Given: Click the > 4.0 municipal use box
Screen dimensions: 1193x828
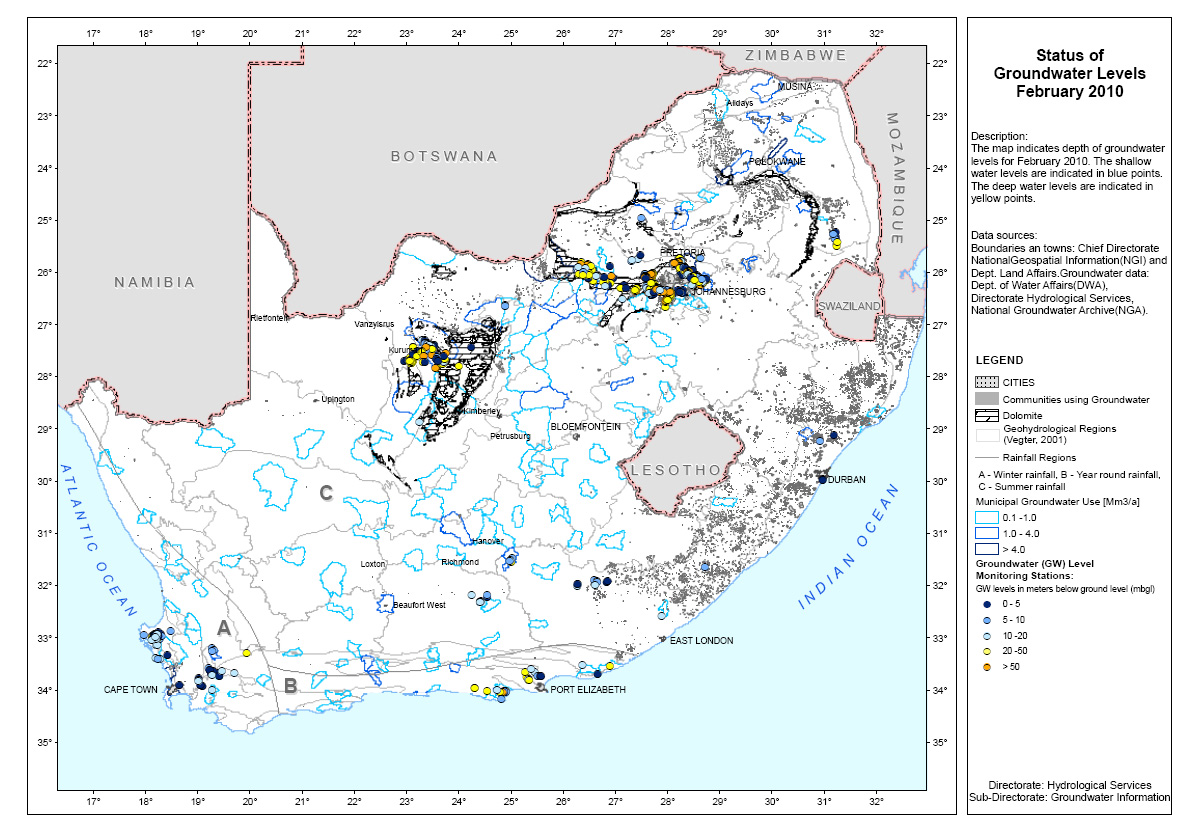Looking at the screenshot, I should [x=988, y=549].
